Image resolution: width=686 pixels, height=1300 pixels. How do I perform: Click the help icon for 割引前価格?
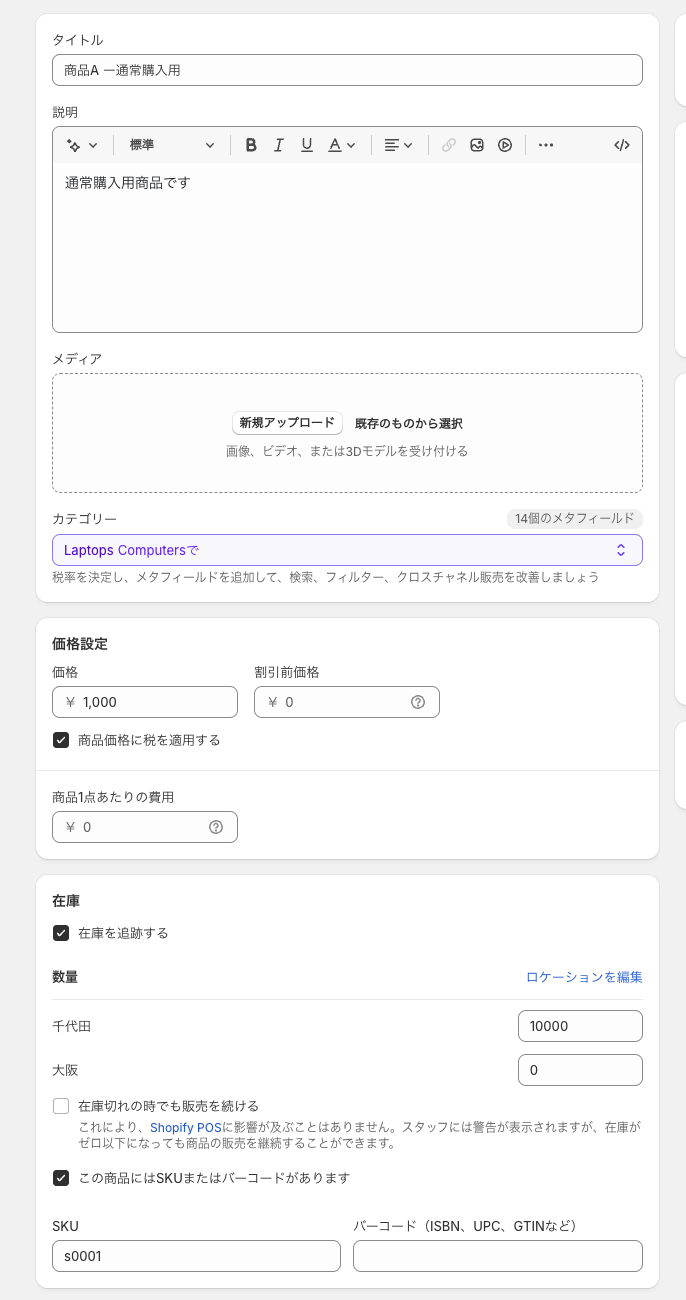(x=418, y=702)
